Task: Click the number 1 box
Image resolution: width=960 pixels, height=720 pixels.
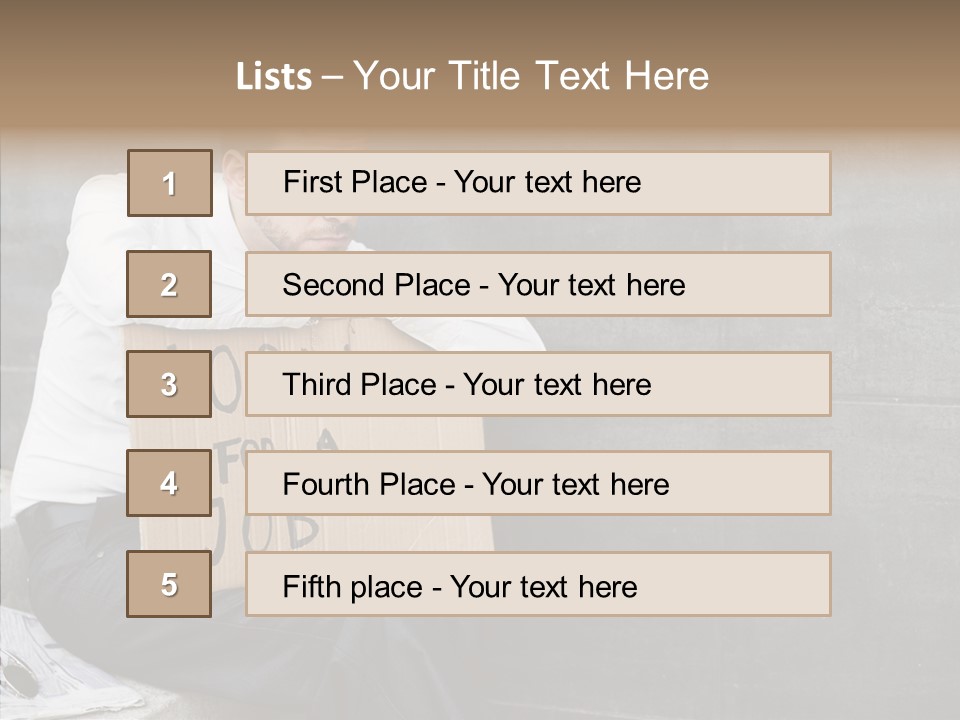Action: pos(170,183)
